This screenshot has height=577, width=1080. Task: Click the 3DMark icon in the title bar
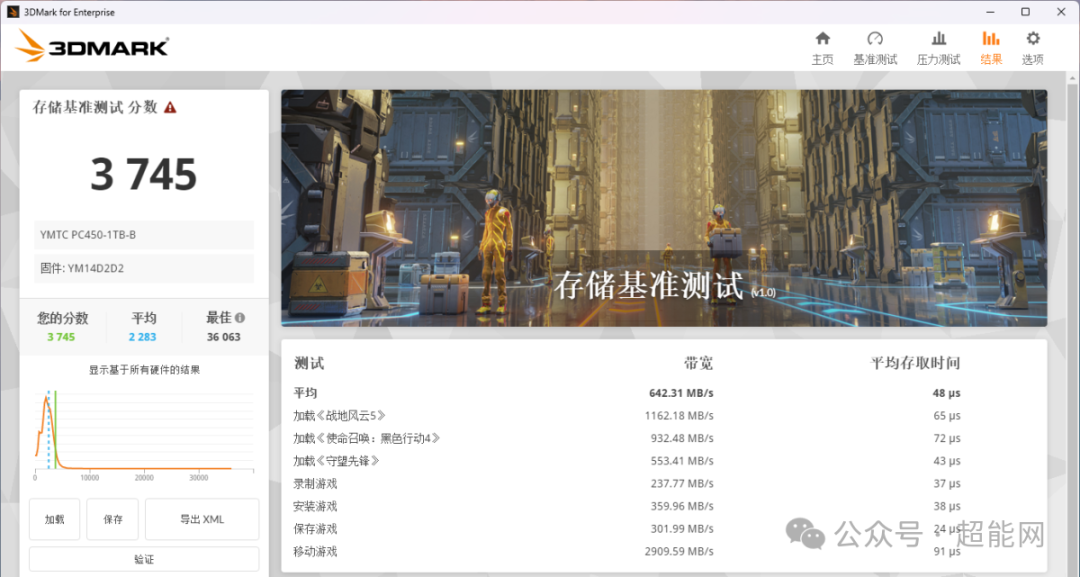(12, 11)
